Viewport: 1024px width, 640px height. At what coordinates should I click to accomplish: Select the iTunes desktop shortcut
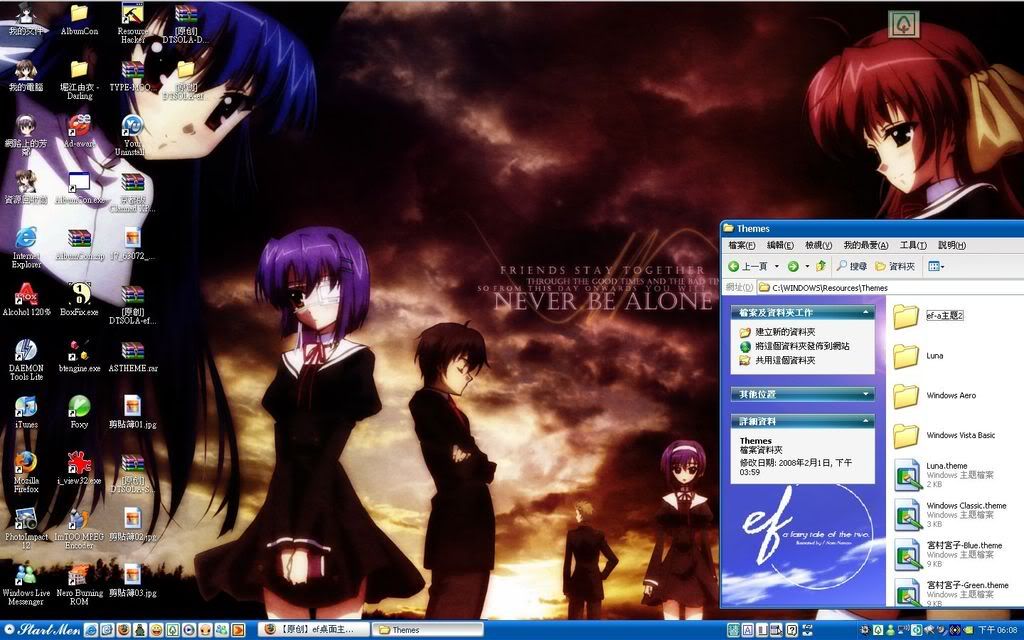(x=26, y=411)
